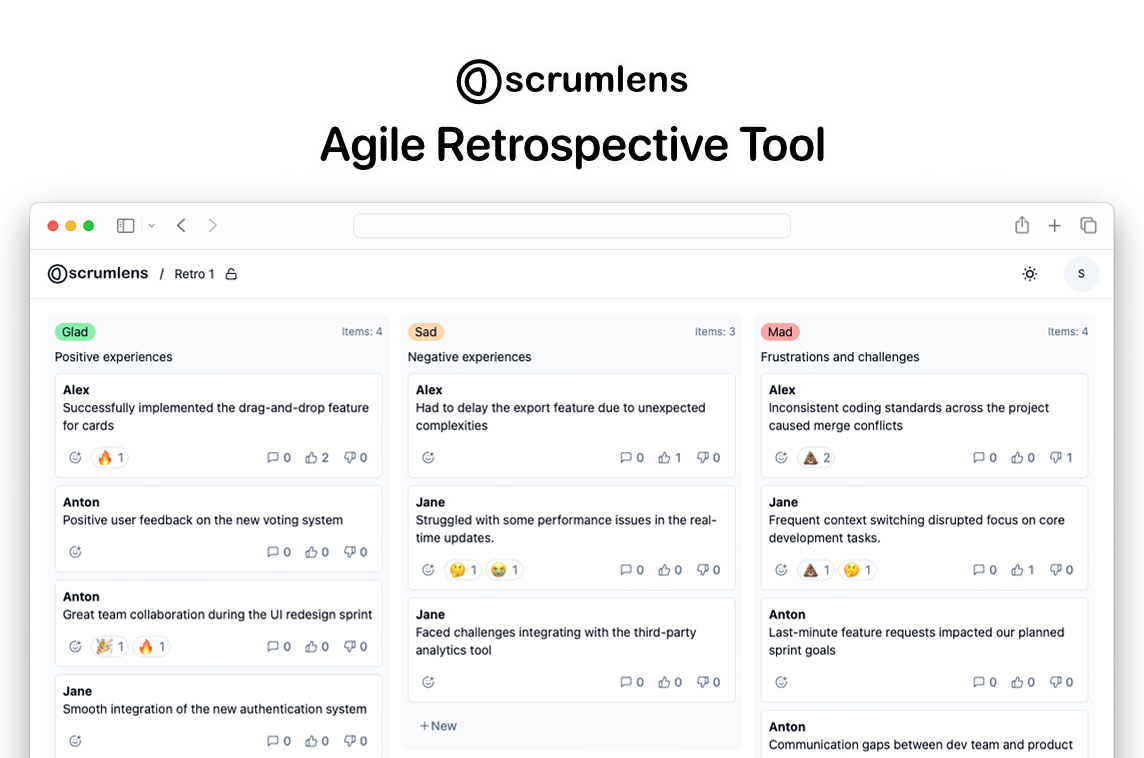Add emoji reaction on third-party analytics card
1144x758 pixels.
[428, 682]
